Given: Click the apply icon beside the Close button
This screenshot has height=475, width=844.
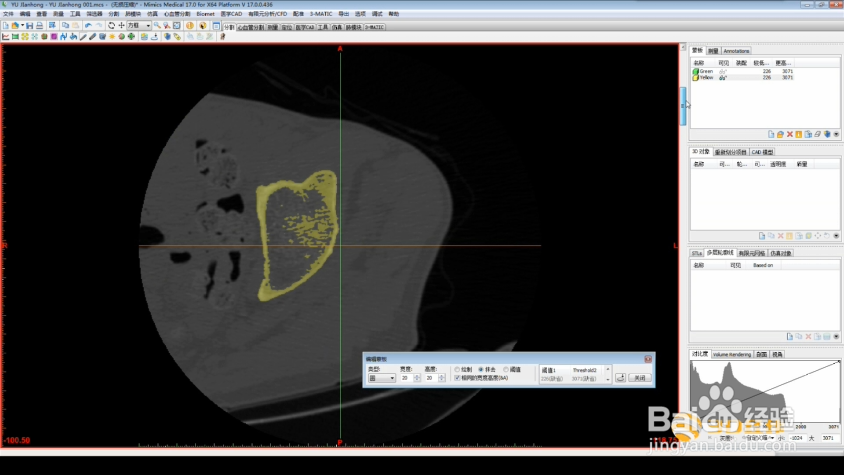Looking at the screenshot, I should (x=621, y=378).
